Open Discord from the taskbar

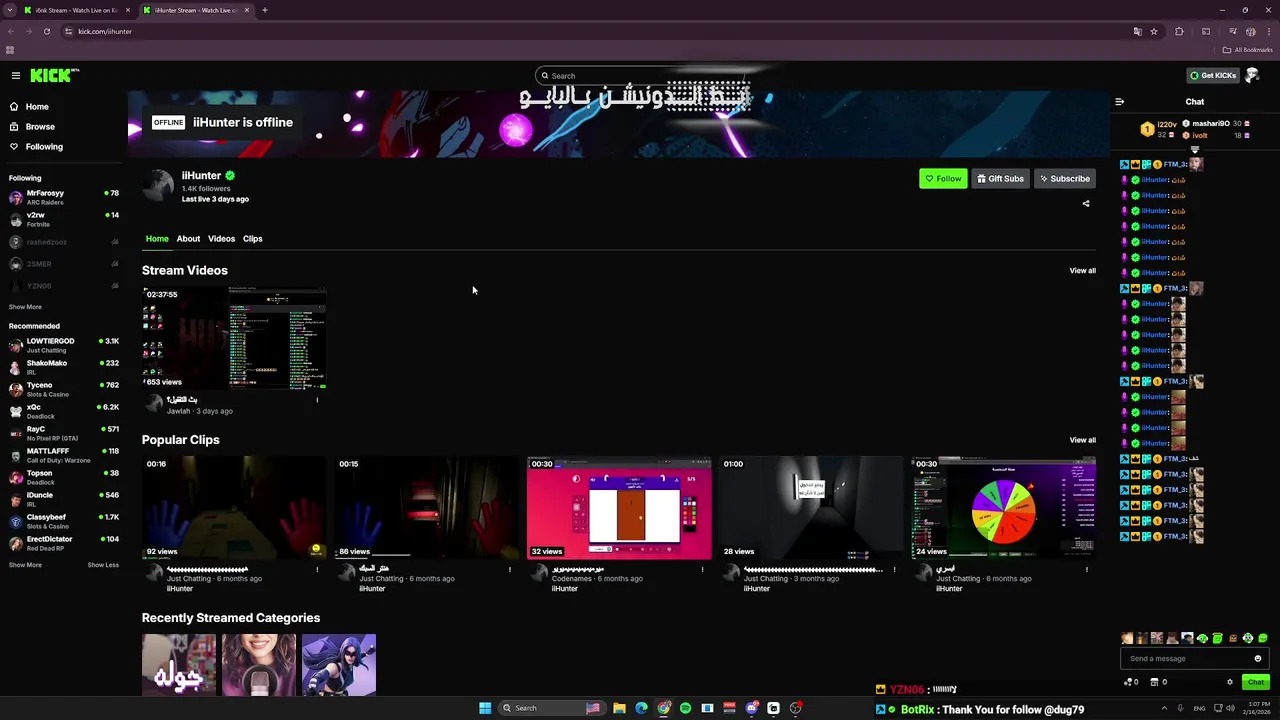tap(751, 708)
